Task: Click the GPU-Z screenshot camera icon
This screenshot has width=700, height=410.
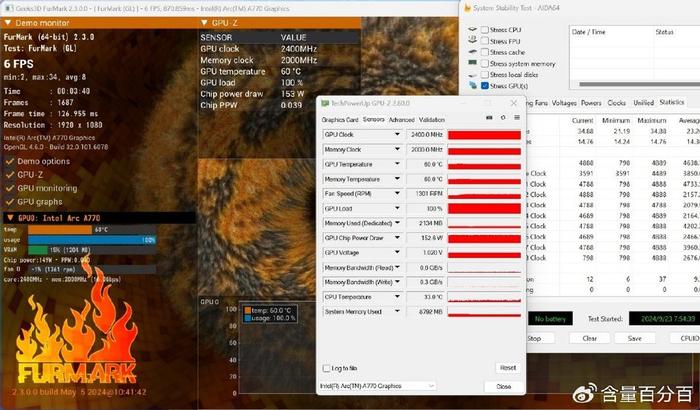Action: (489, 117)
